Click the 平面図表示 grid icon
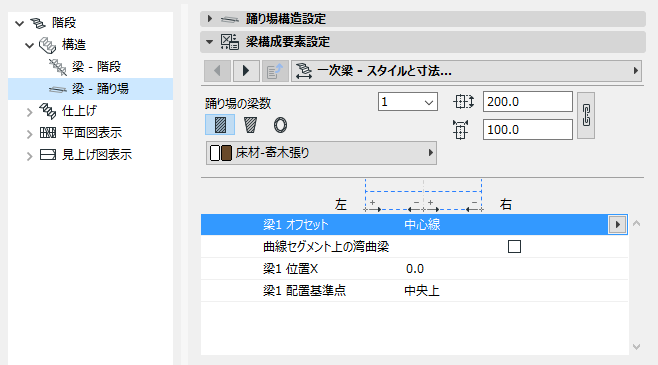The width and height of the screenshot is (658, 365). [x=47, y=133]
